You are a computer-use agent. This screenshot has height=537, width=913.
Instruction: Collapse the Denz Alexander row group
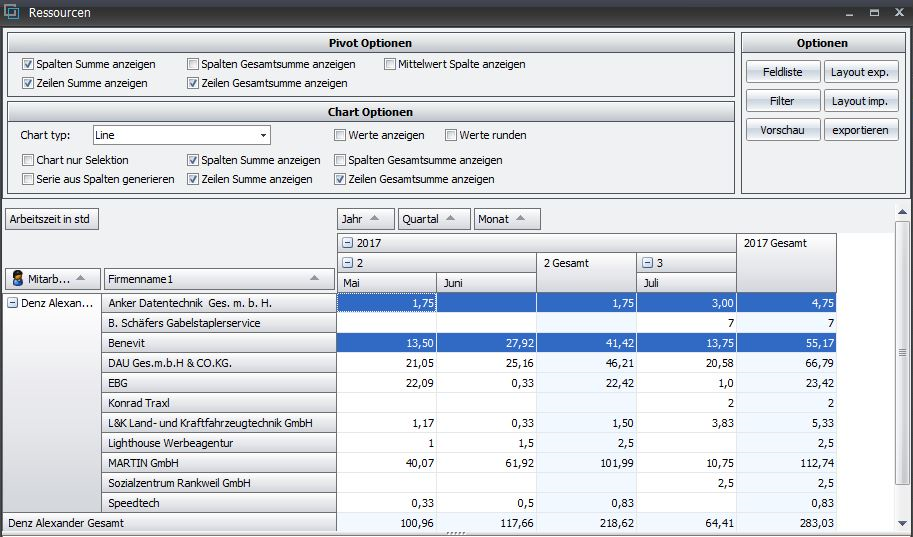12,303
